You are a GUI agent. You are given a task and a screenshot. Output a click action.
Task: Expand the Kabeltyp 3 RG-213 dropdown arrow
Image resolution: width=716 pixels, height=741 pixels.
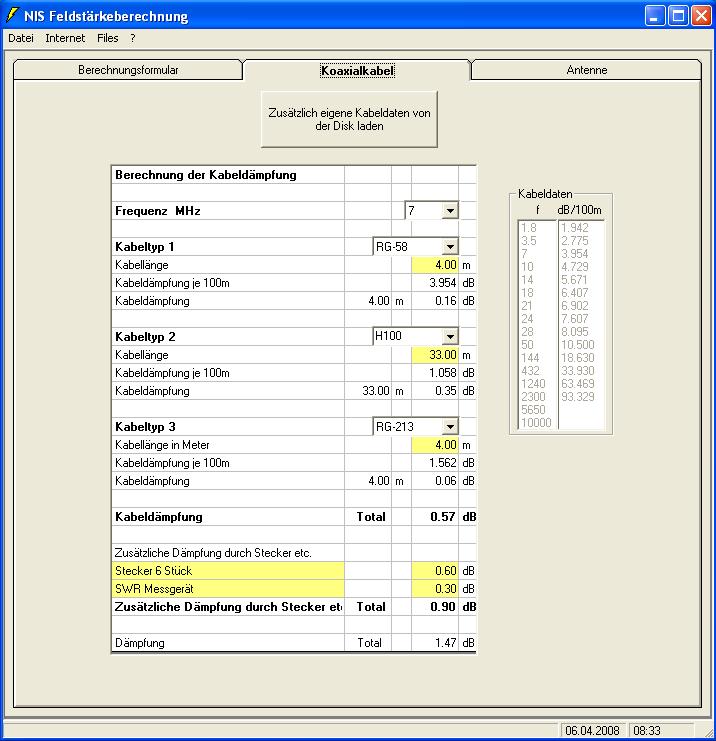(450, 427)
